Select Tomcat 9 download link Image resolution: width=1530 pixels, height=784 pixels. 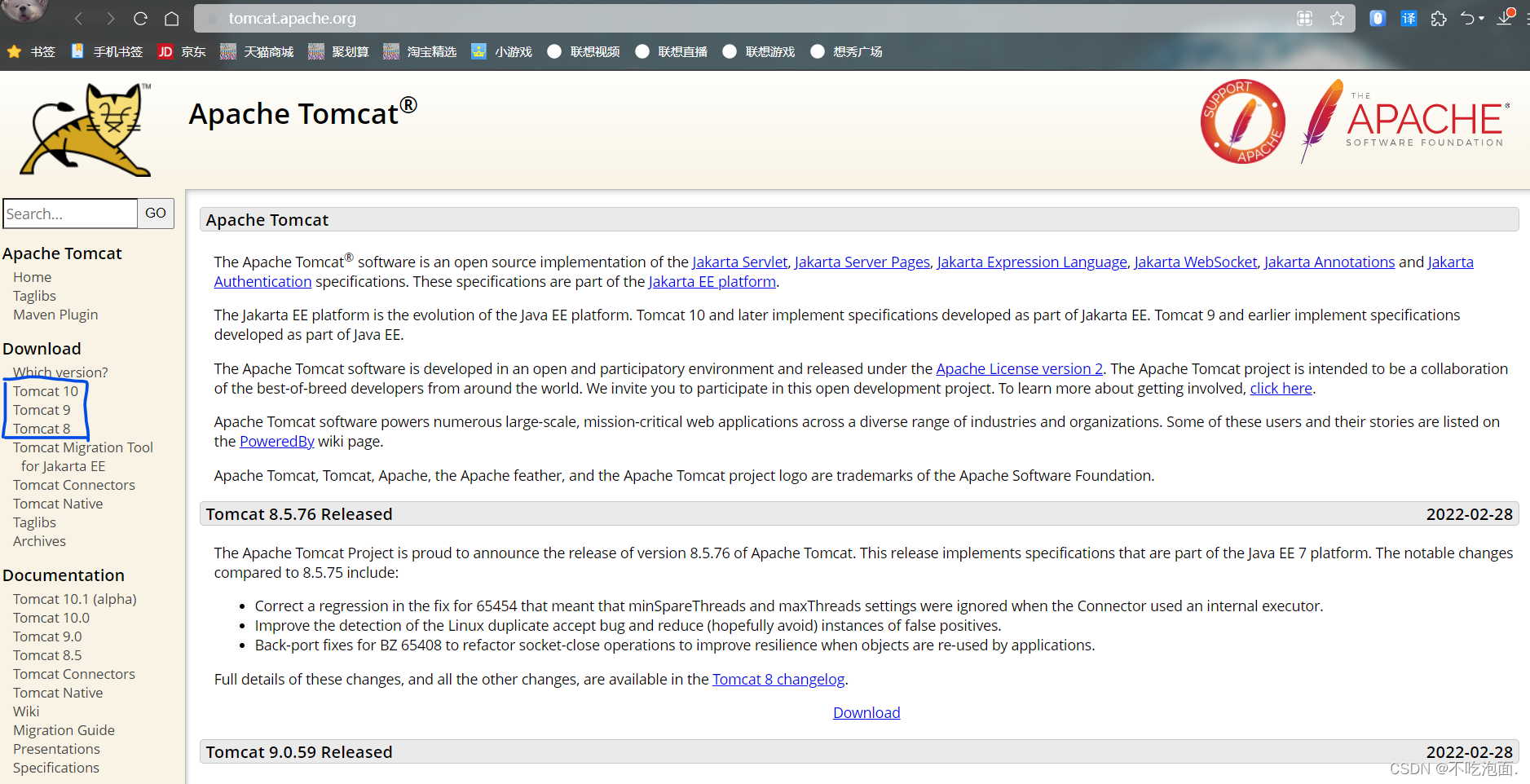42,410
